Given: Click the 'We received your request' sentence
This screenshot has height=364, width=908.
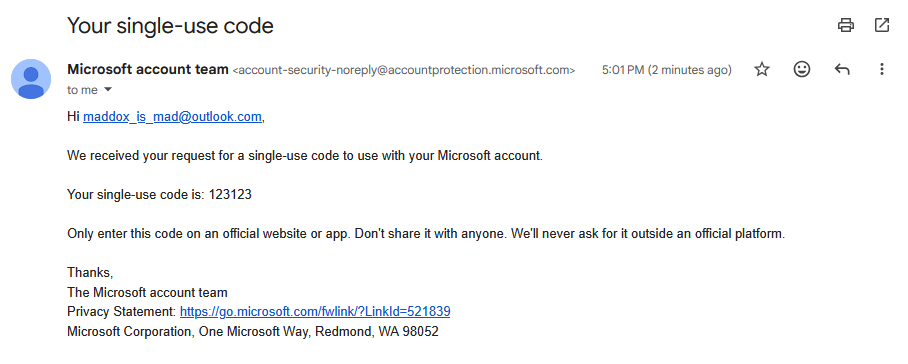Looking at the screenshot, I should click(x=305, y=156).
